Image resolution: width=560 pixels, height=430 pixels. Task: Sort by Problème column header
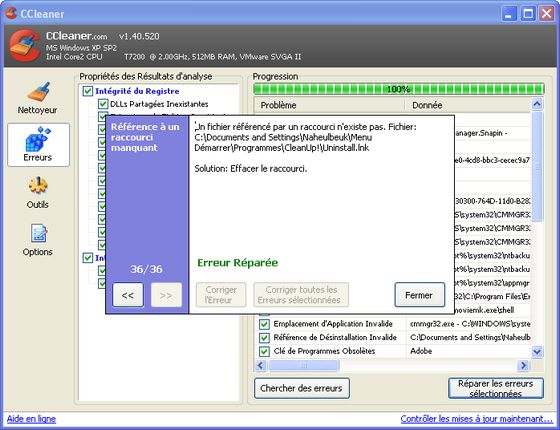point(329,105)
